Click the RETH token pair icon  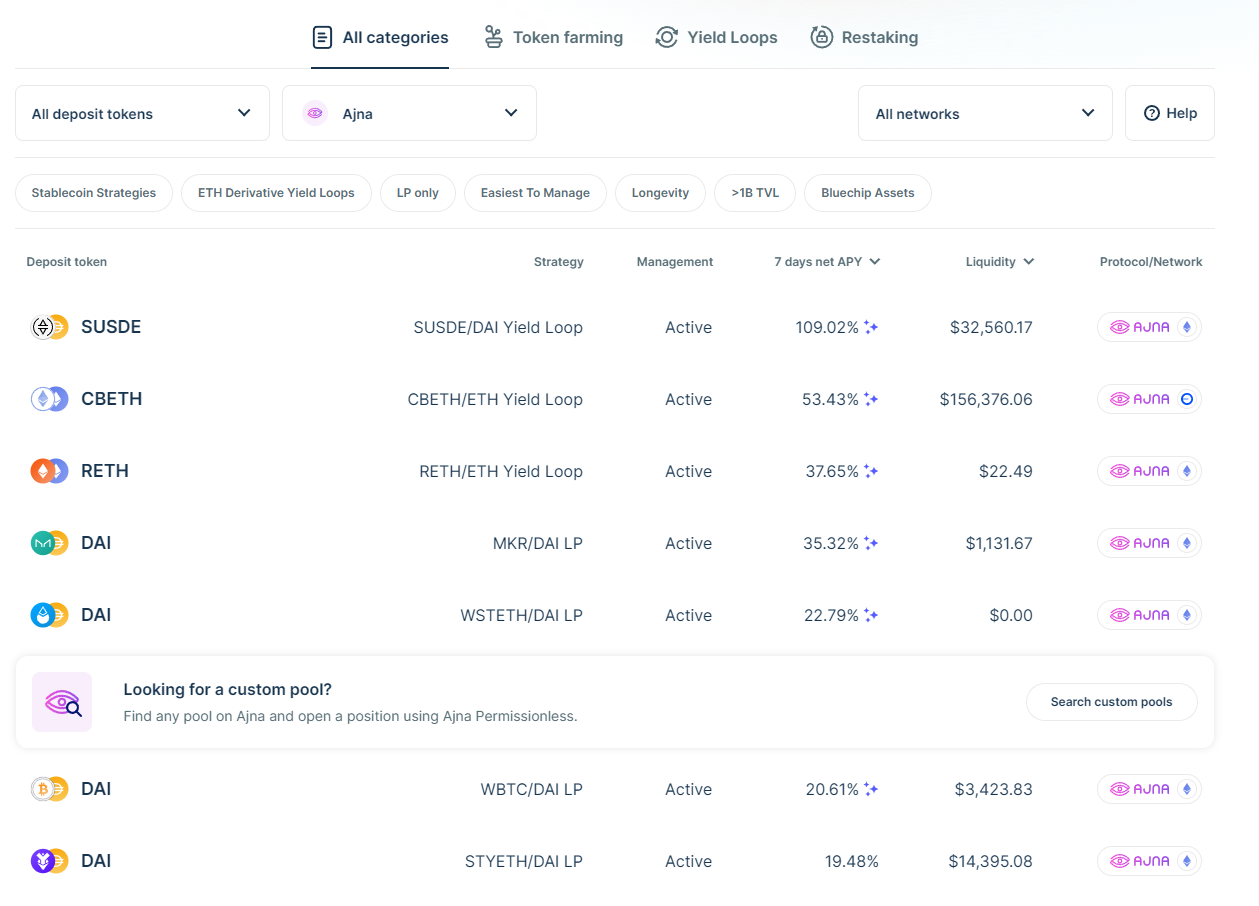tap(49, 471)
